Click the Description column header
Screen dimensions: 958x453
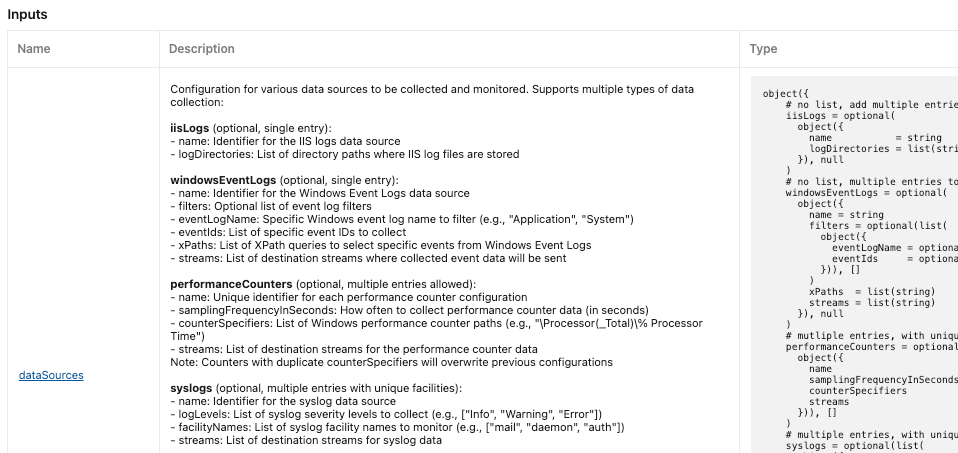point(202,49)
